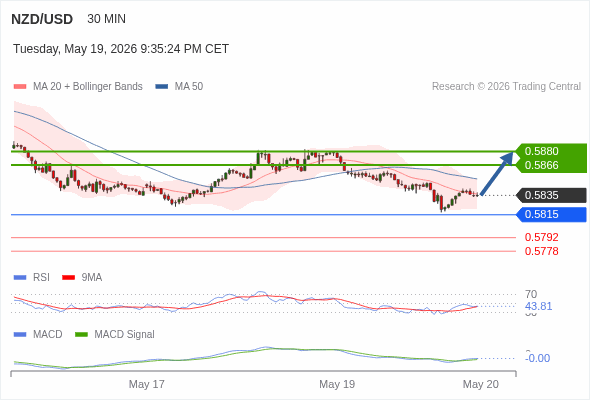Click the MA 20 + Bollinger Bands legend label

tap(88, 87)
